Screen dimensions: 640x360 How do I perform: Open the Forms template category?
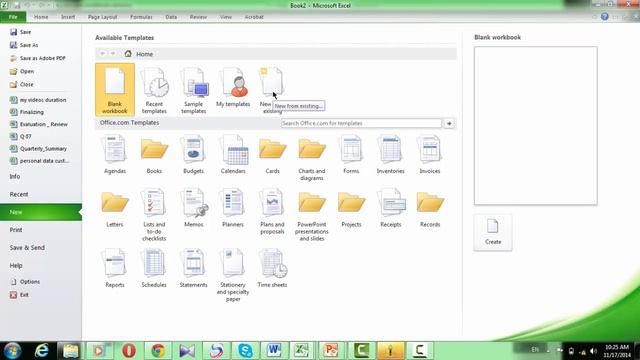351,154
